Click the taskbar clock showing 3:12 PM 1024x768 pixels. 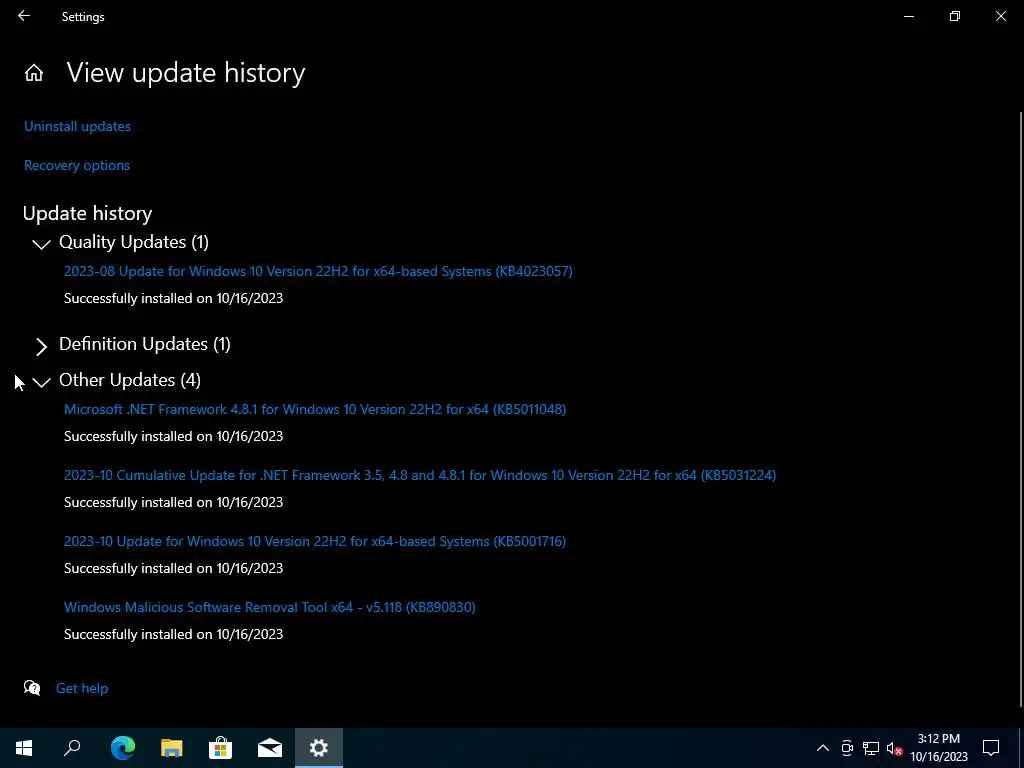(x=939, y=748)
